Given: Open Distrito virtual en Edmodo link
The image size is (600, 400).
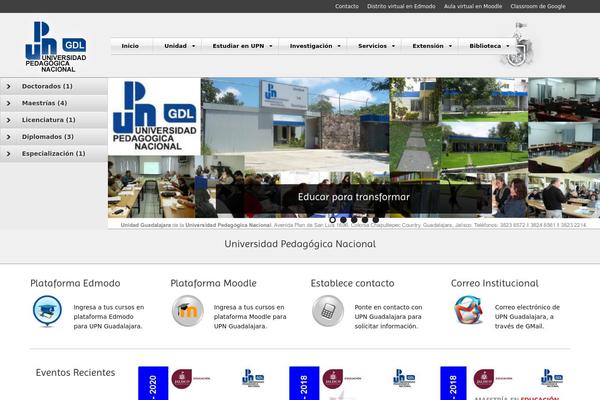Looking at the screenshot, I should point(401,6).
